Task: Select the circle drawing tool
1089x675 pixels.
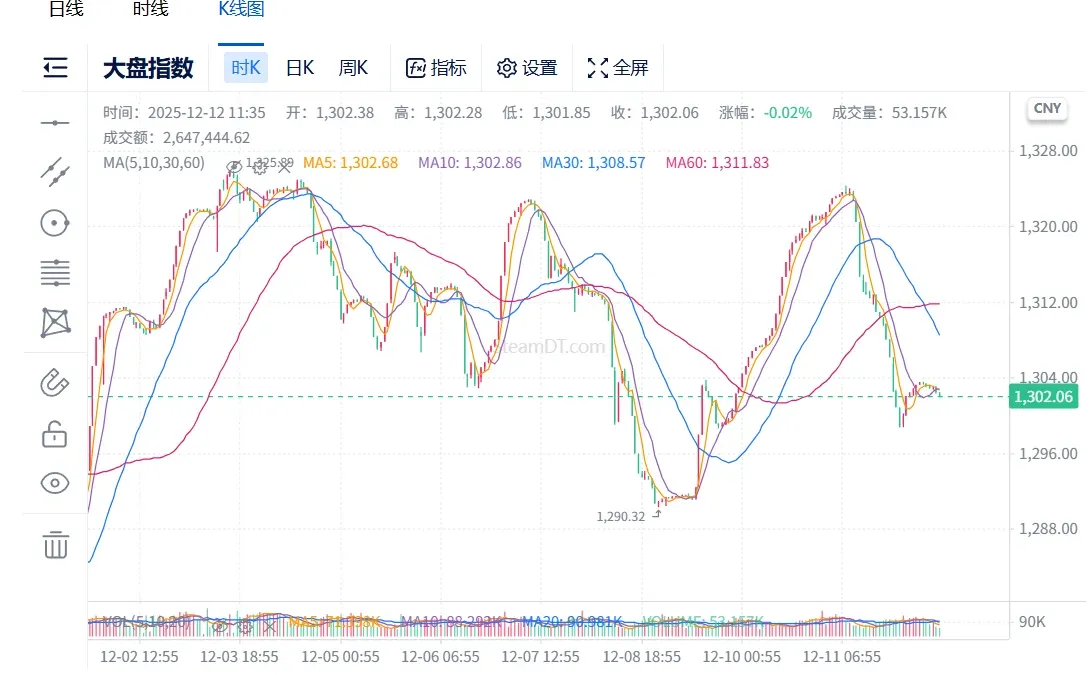Action: tap(55, 222)
